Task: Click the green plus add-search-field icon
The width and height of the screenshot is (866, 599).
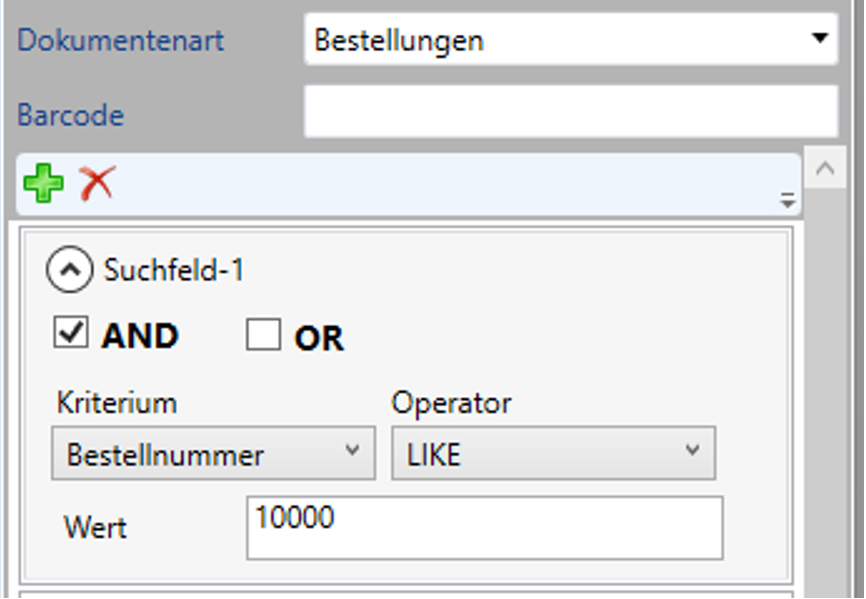Action: pos(43,184)
